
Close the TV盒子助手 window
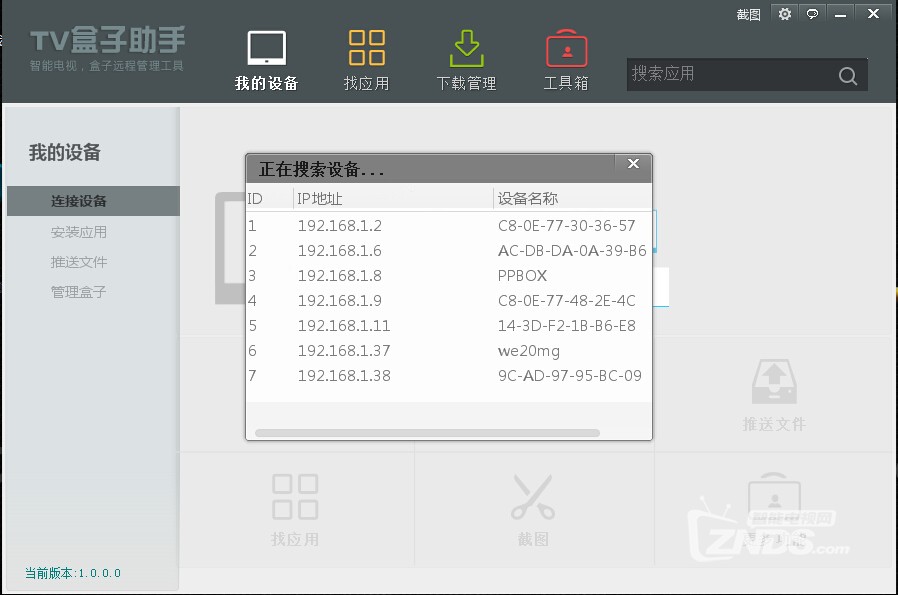(873, 14)
